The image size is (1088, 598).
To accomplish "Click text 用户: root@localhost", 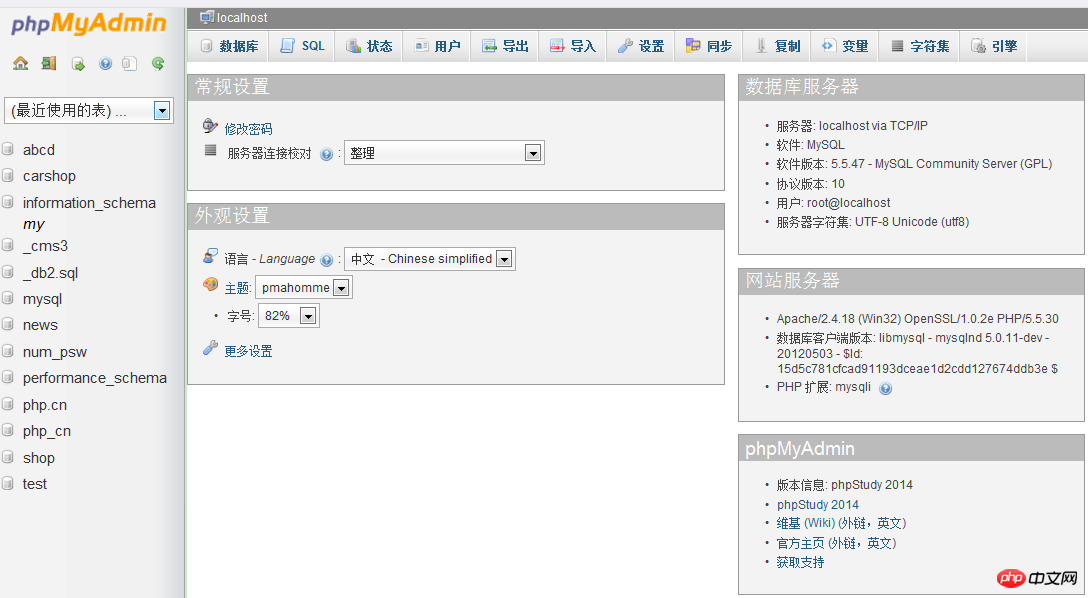I will (833, 203).
